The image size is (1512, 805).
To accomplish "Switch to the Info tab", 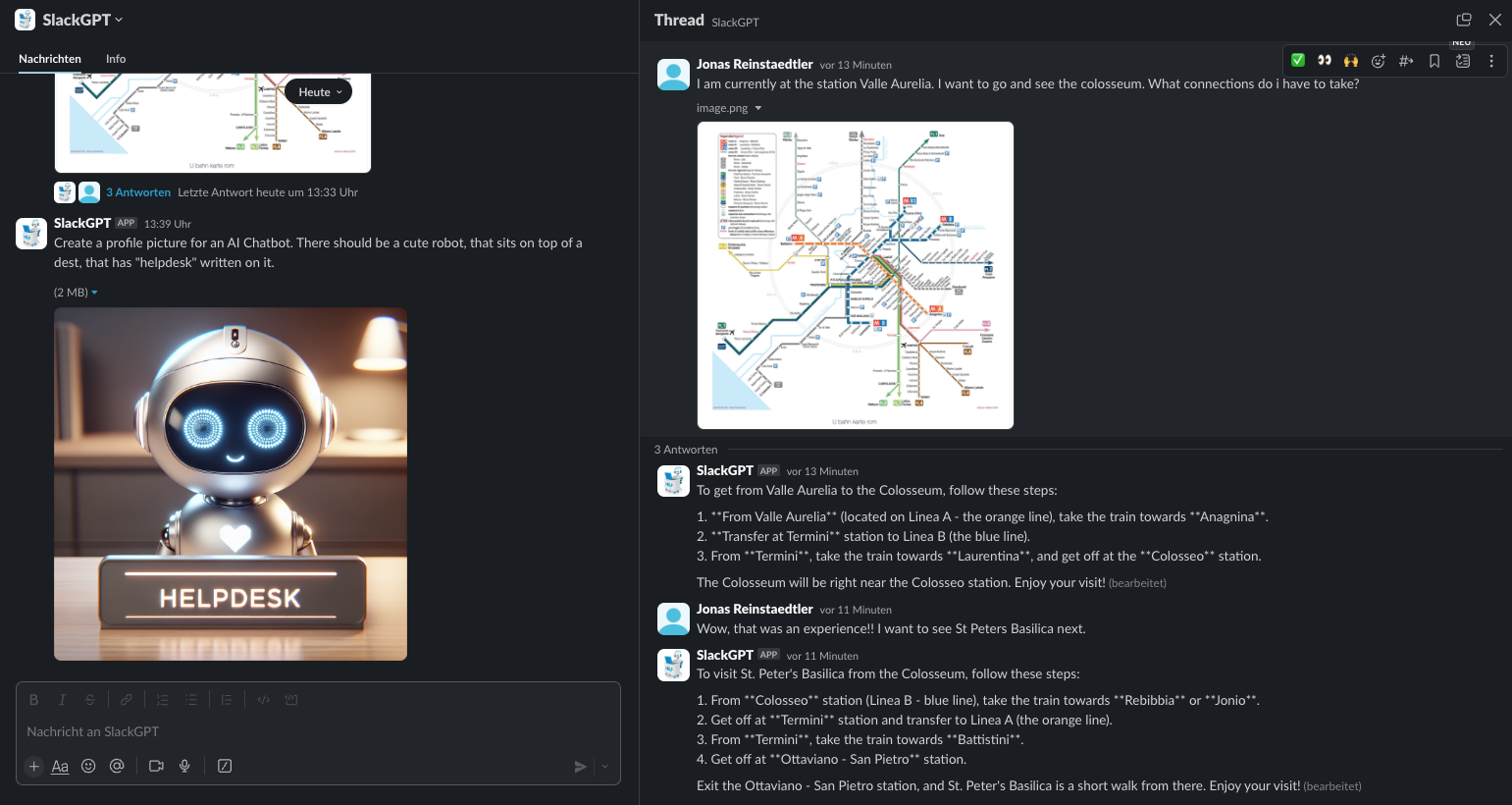I will click(x=116, y=59).
